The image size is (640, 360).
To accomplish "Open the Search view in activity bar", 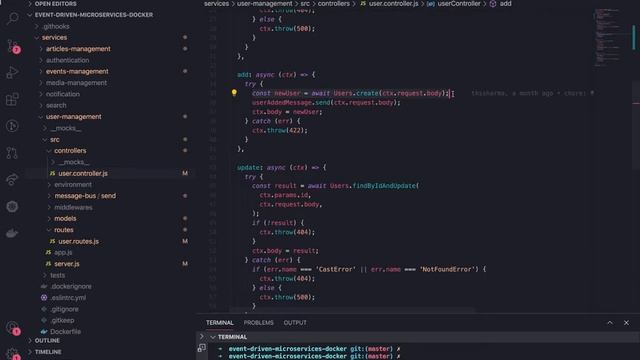I will click(x=13, y=18).
